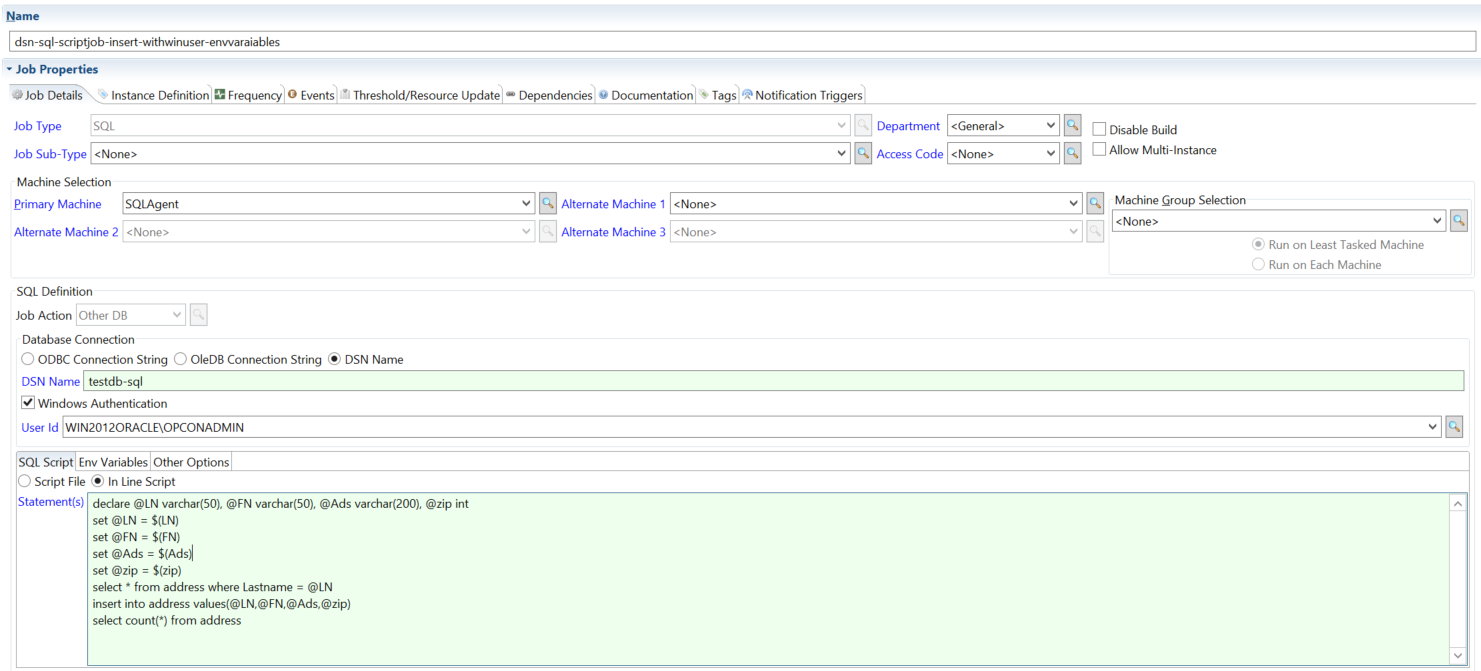
Task: Choose Script File radio option
Action: (x=24, y=481)
